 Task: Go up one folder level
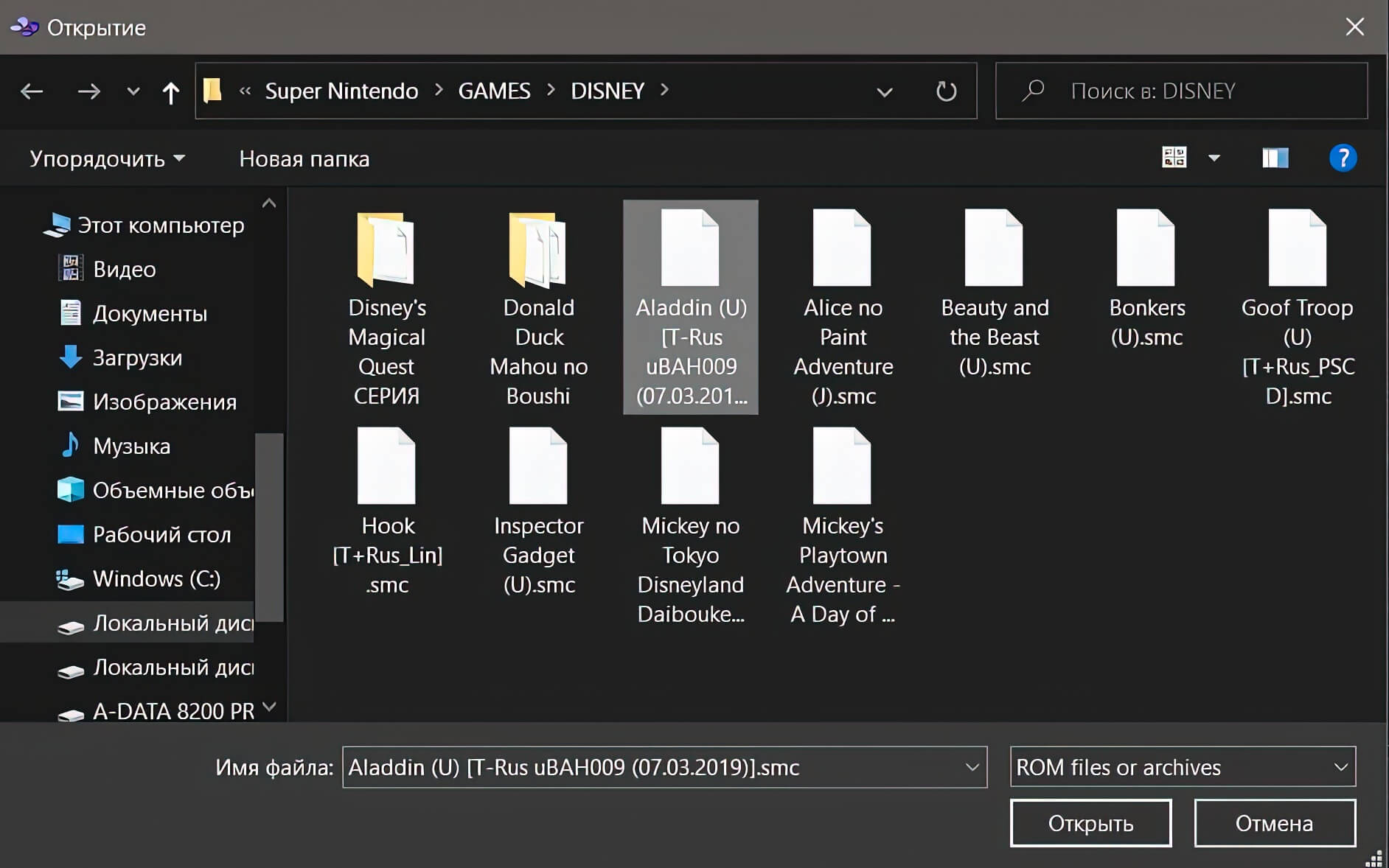[x=170, y=92]
